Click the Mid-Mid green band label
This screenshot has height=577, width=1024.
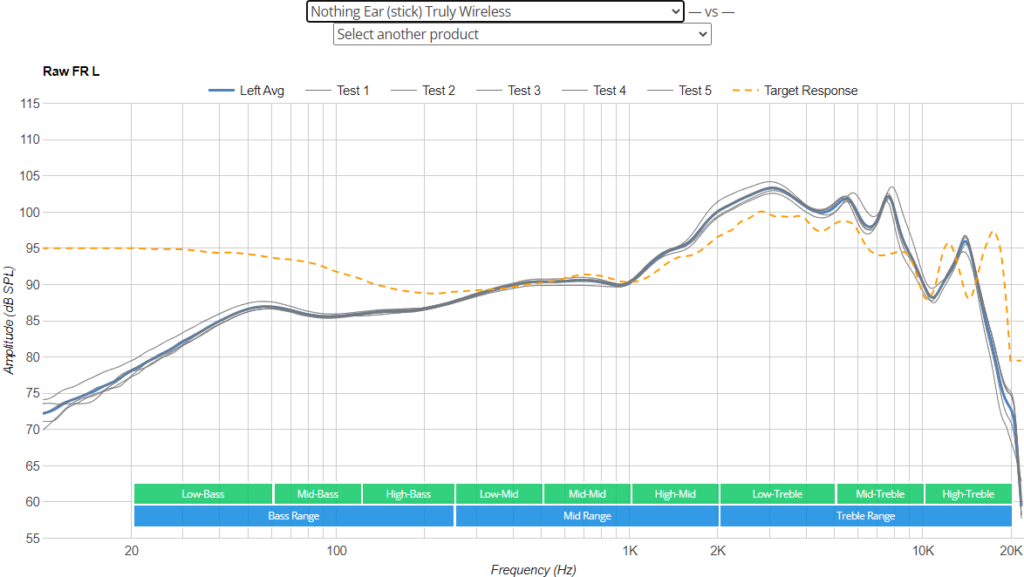(x=587, y=494)
